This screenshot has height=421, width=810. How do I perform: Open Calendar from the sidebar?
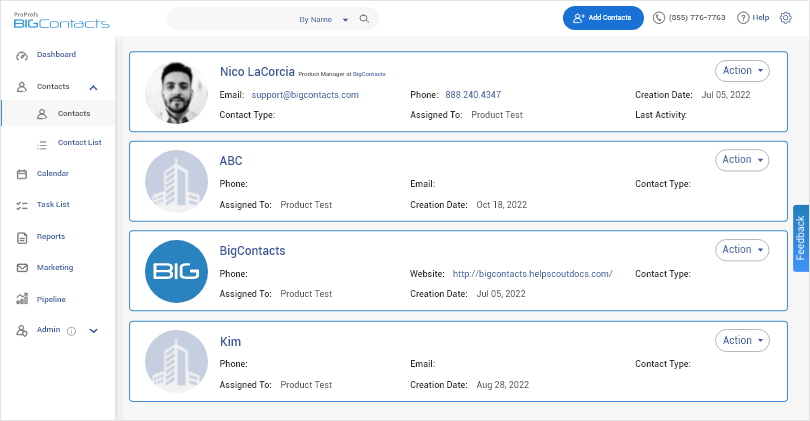[x=53, y=174]
